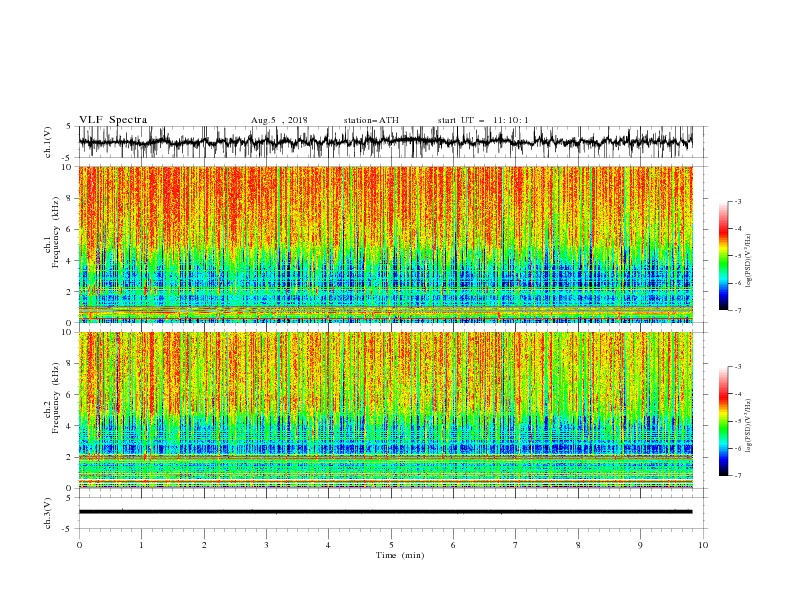
Task: Click the ch.2 'Frequency (kHz)' axis label
Action: pyautogui.click(x=55, y=398)
